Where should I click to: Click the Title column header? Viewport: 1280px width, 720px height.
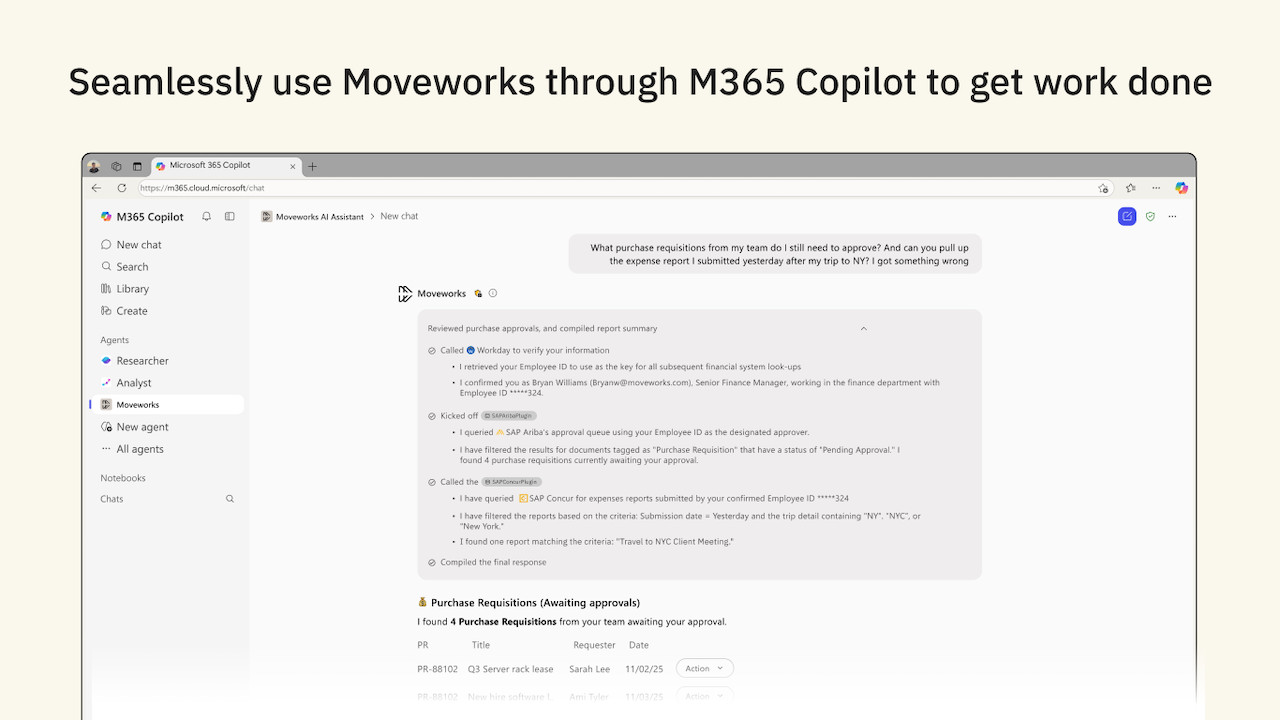481,645
